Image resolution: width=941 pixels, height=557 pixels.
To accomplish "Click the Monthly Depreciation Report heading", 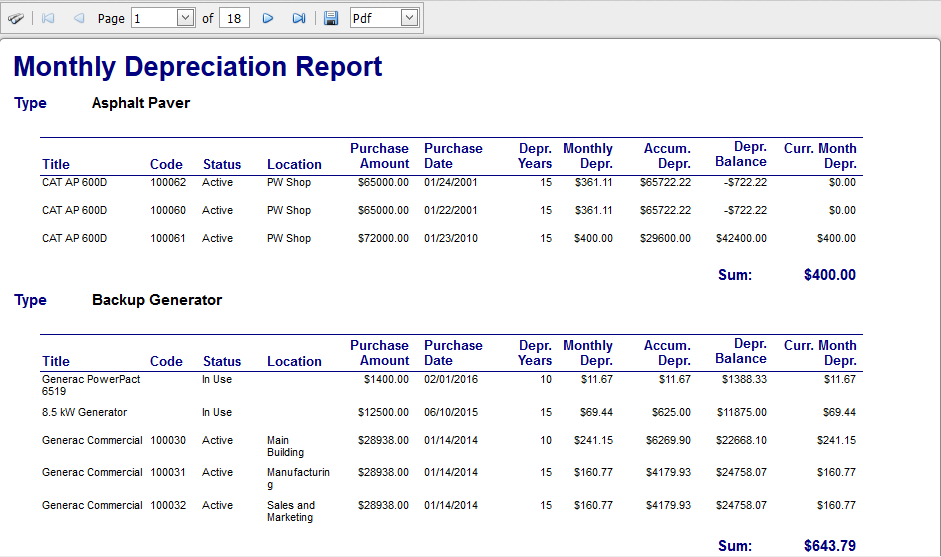I will click(x=197, y=67).
